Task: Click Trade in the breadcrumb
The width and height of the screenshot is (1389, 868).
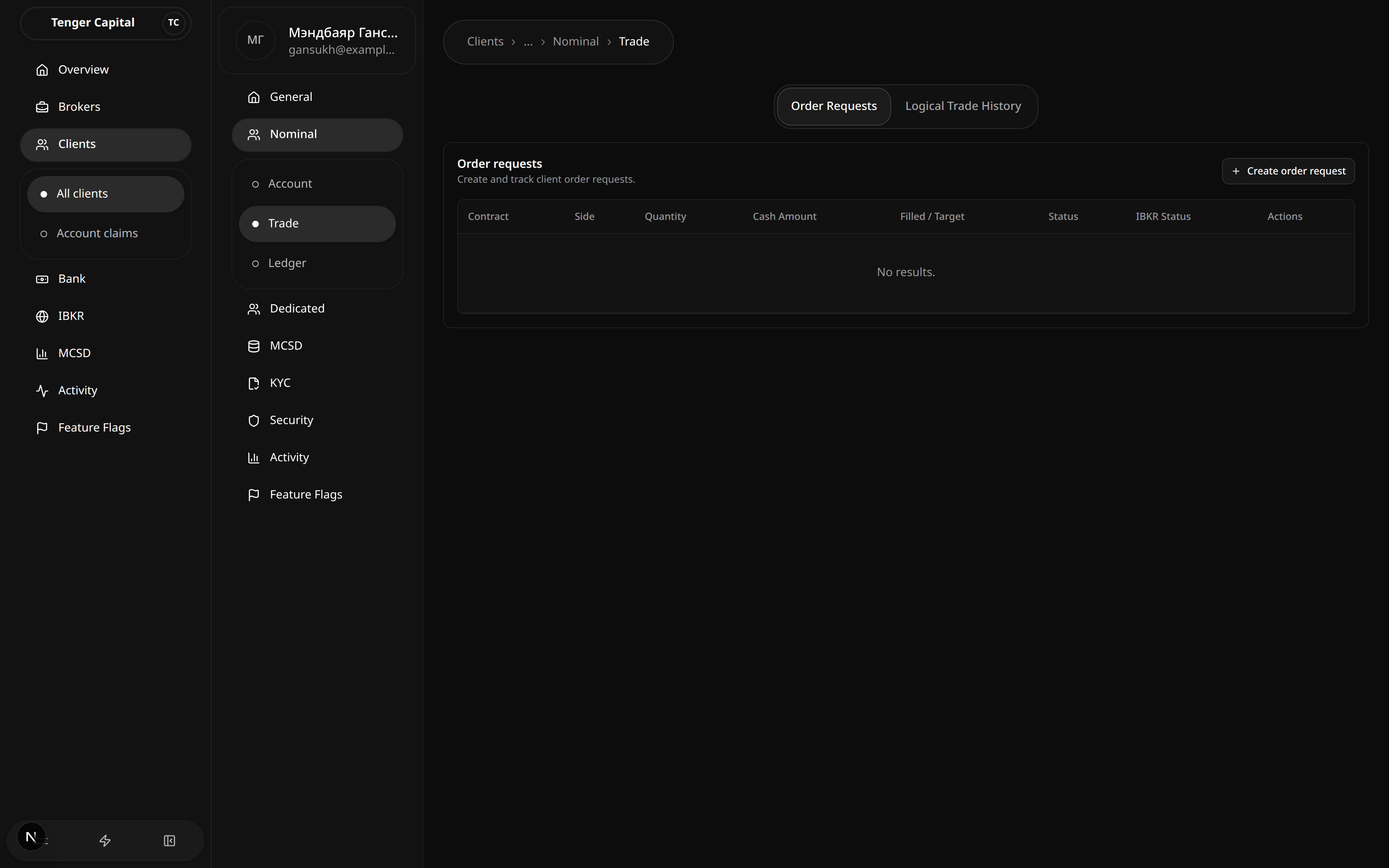Action: coord(634,42)
